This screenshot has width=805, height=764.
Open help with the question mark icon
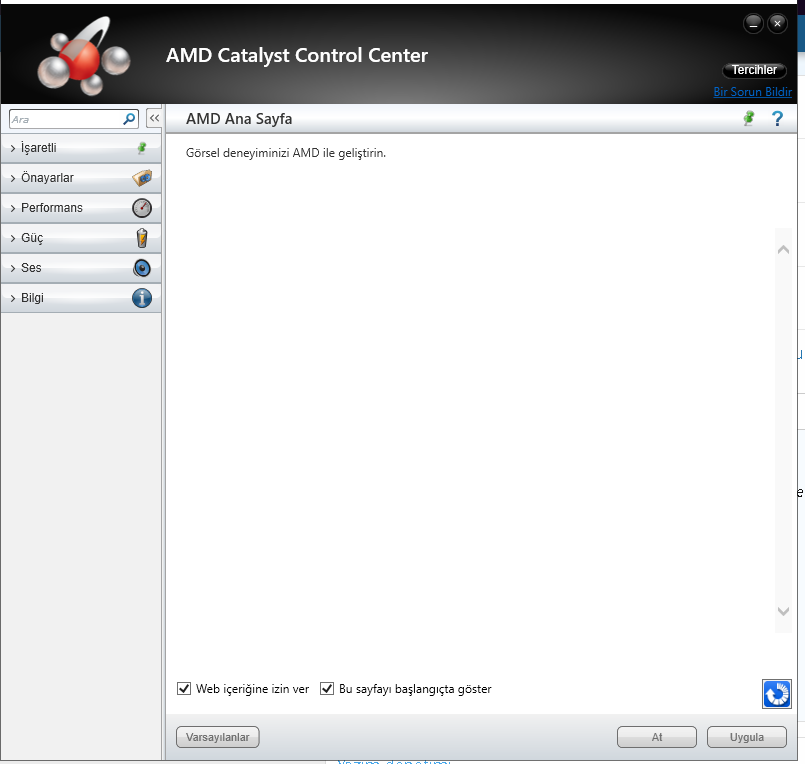tap(777, 119)
